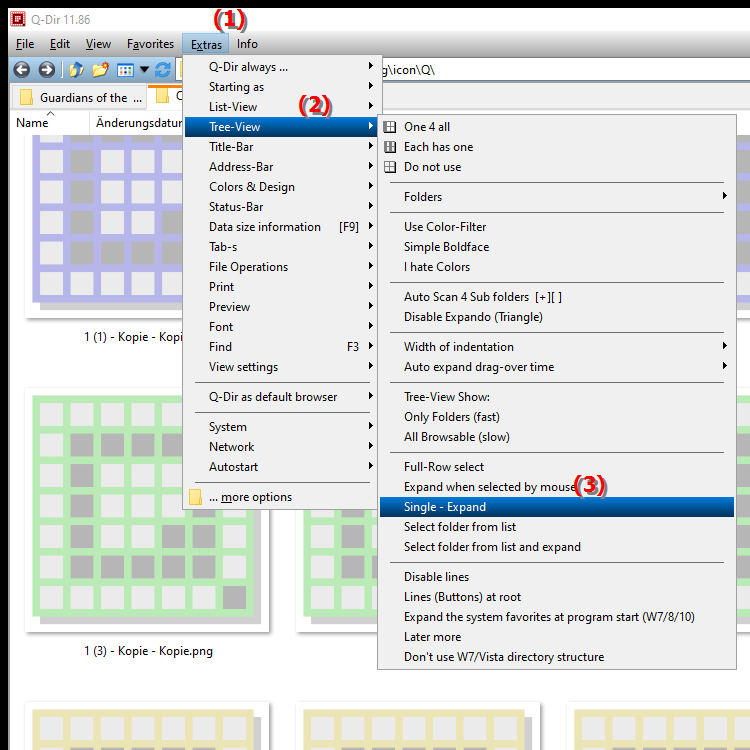Go back with the left arrow button
Viewport: 750px width, 750px height.
point(22,70)
